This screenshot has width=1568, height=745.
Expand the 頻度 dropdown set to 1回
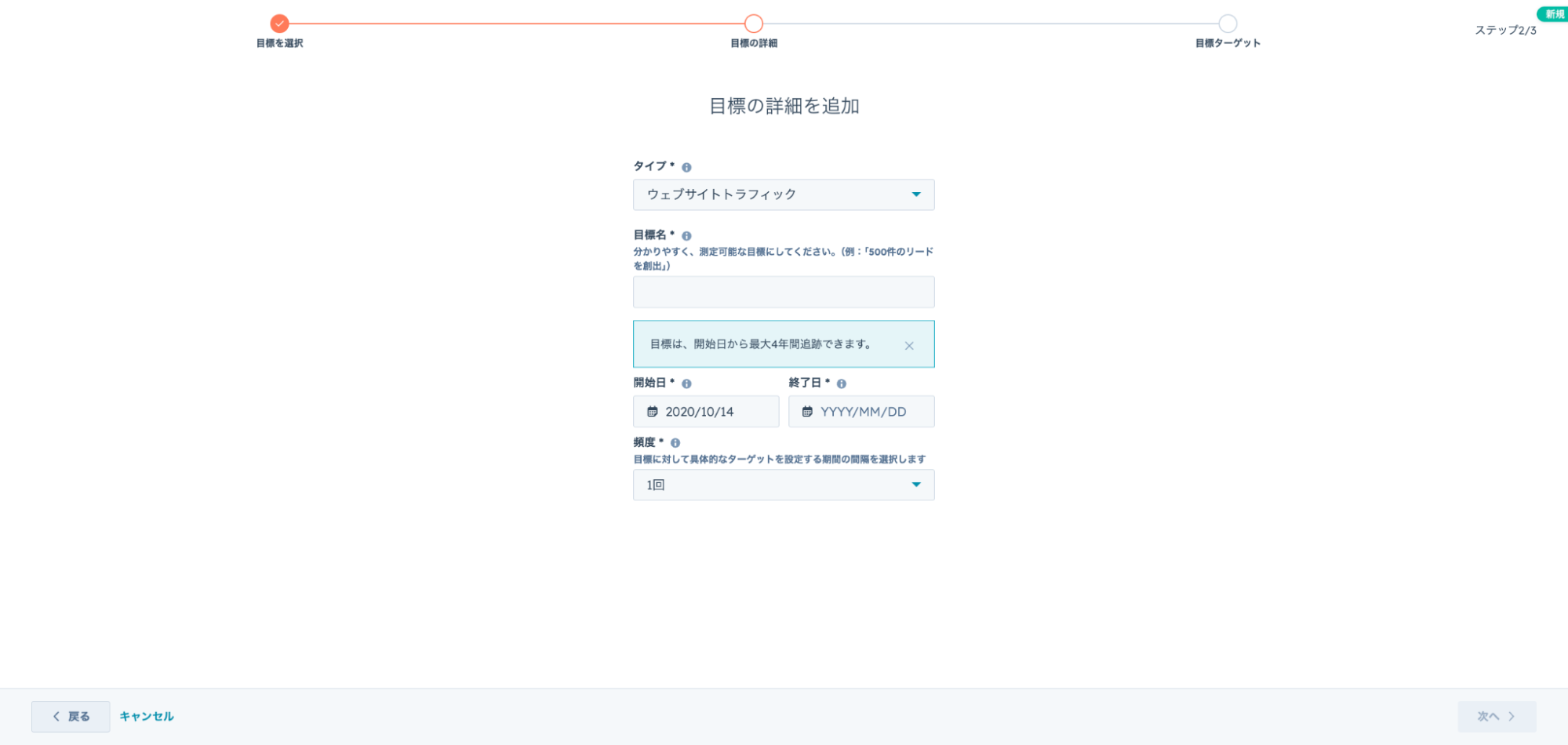click(x=782, y=485)
